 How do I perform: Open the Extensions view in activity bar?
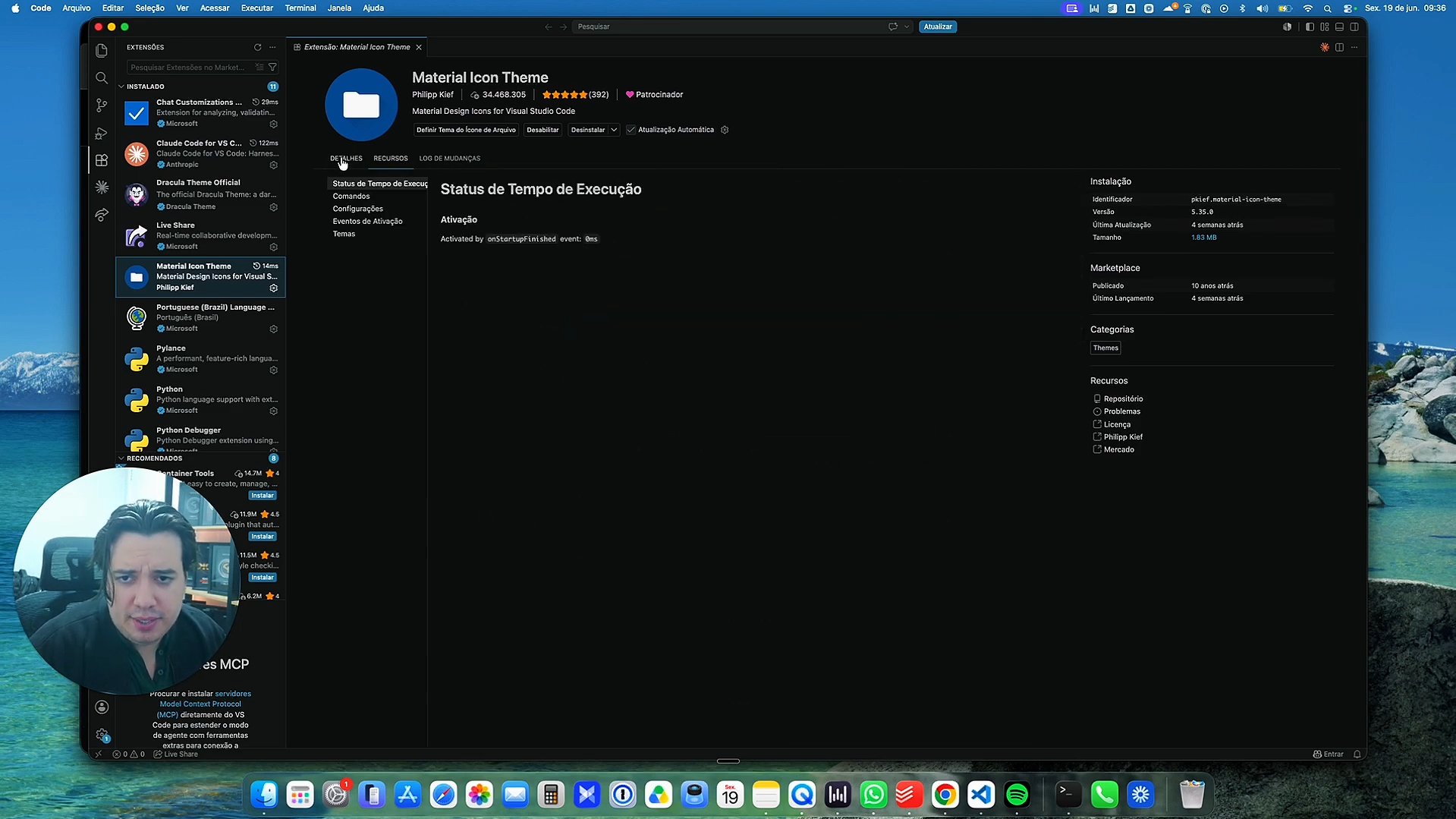tap(102, 160)
